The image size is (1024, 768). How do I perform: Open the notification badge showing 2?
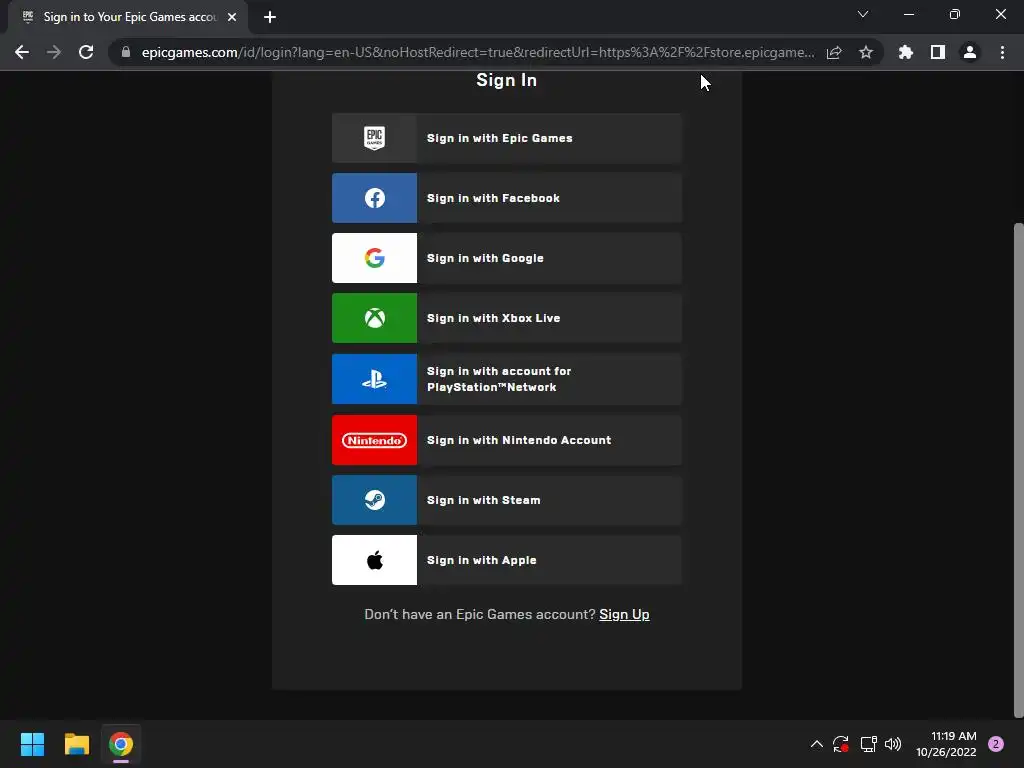tap(995, 744)
